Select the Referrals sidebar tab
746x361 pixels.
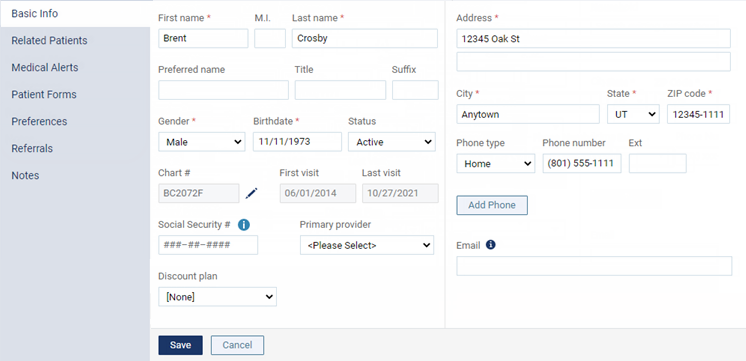pos(32,148)
